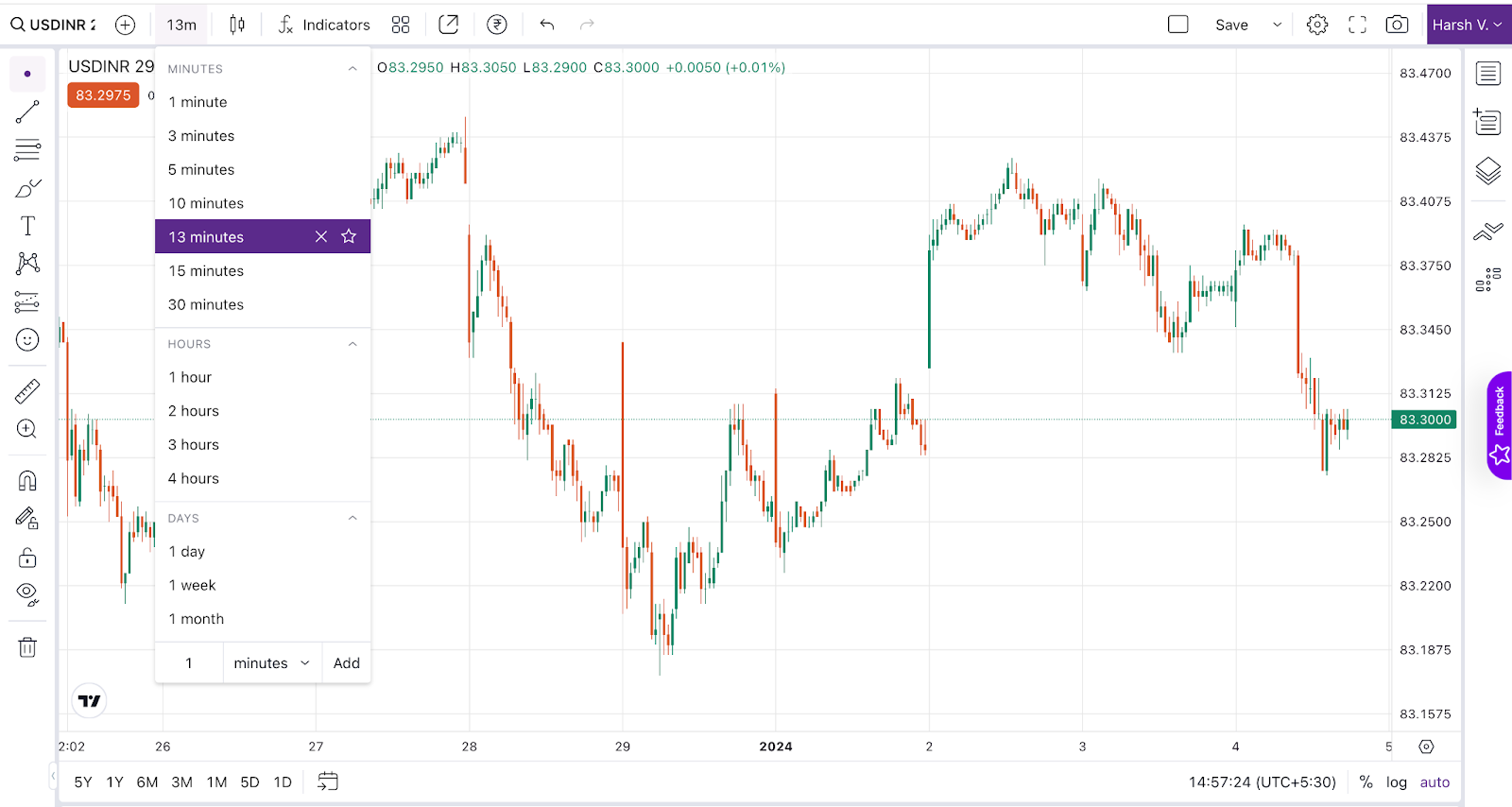Screen dimensions: 1512x807
Task: Select the ruler measure tool
Action: pyautogui.click(x=27, y=391)
